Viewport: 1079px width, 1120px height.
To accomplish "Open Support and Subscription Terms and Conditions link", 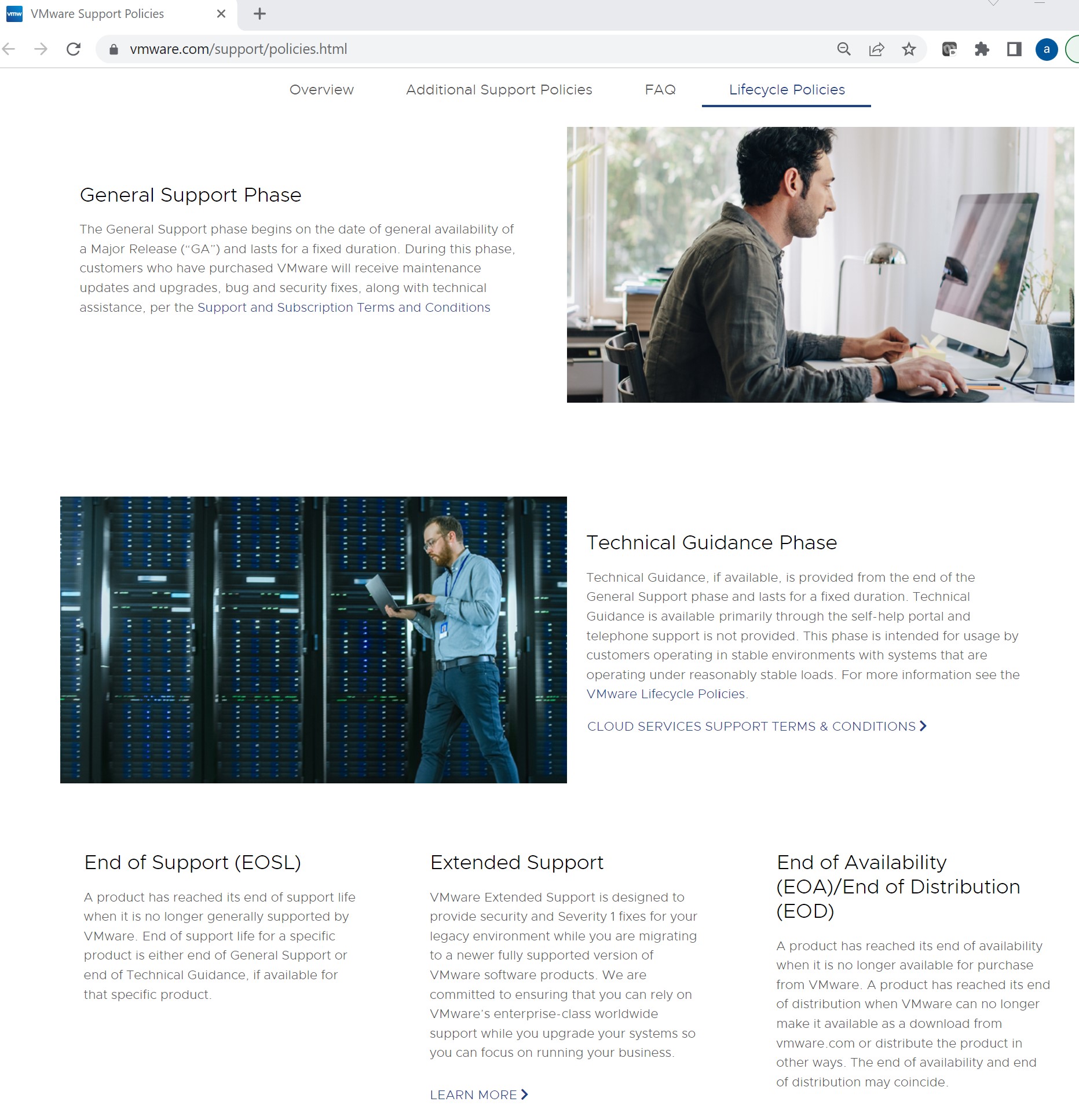I will point(343,308).
